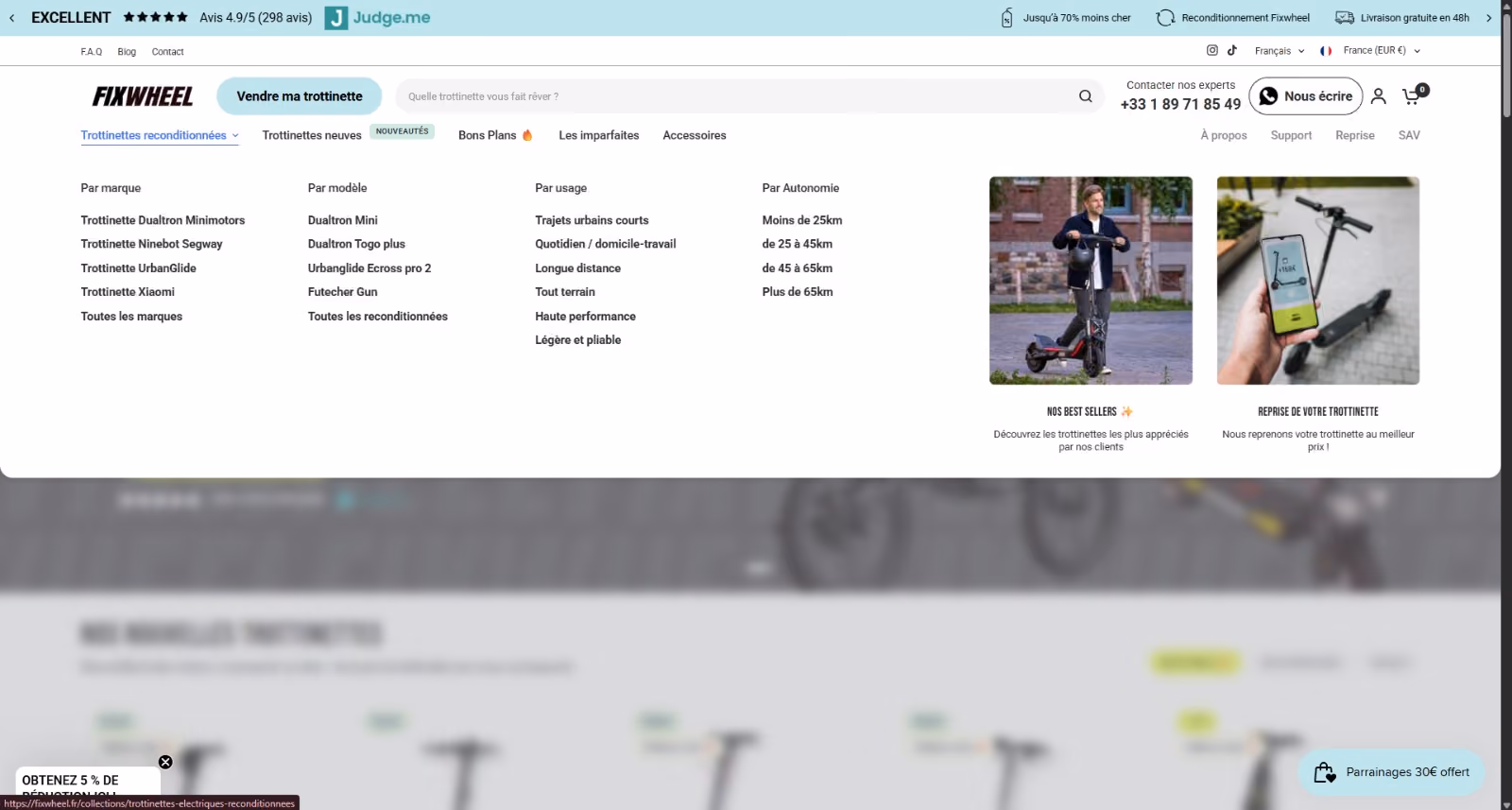Open Support page
The image size is (1512, 810).
point(1291,135)
